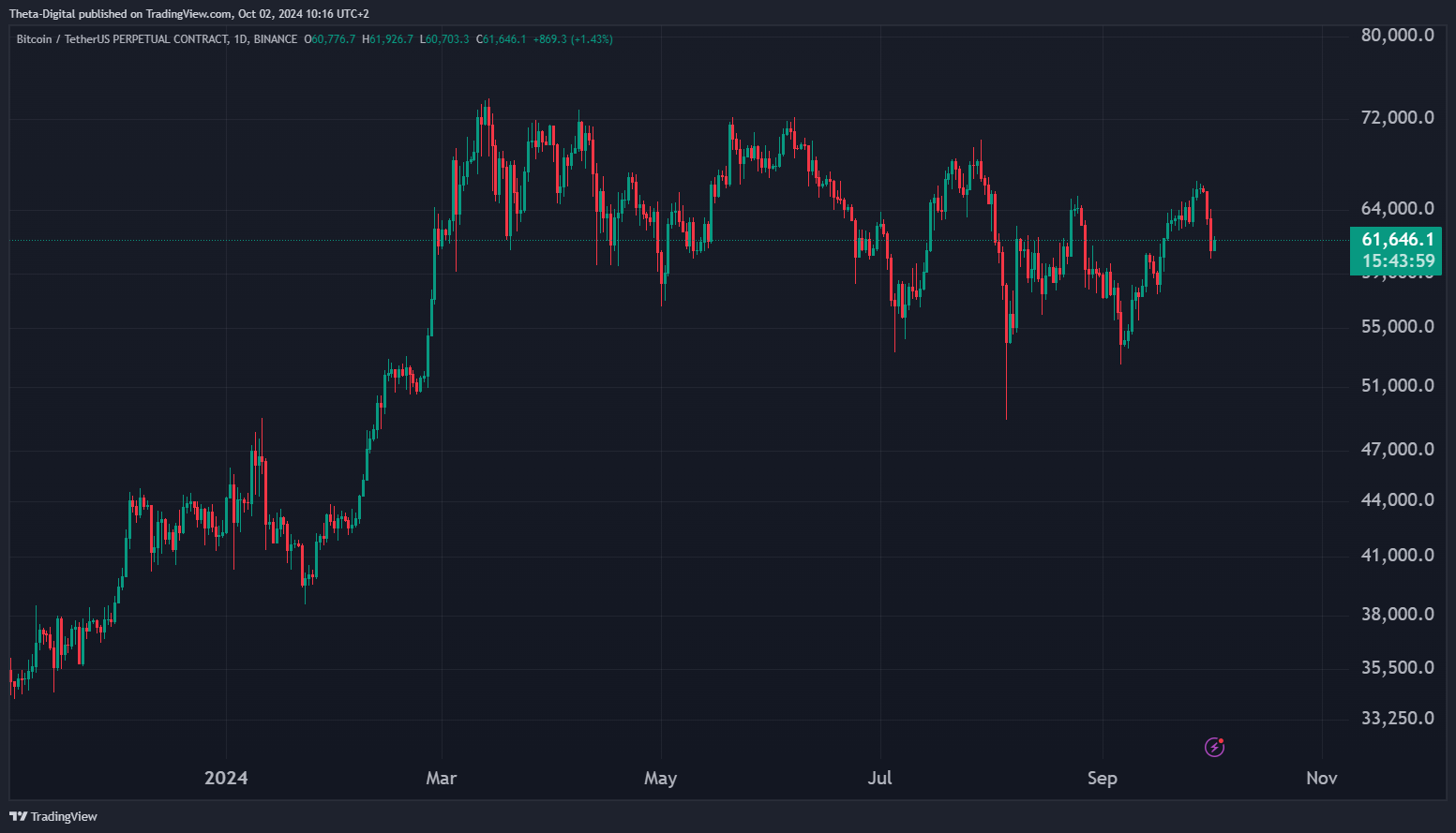Click the 35,500.0 price axis label
Image resolution: width=1456 pixels, height=833 pixels.
1397,668
